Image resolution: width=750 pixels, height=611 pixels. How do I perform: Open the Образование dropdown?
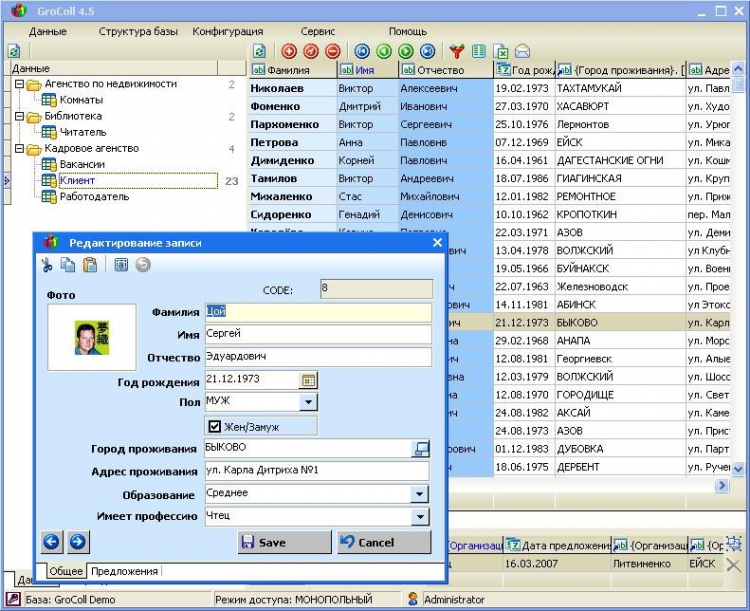pos(419,494)
